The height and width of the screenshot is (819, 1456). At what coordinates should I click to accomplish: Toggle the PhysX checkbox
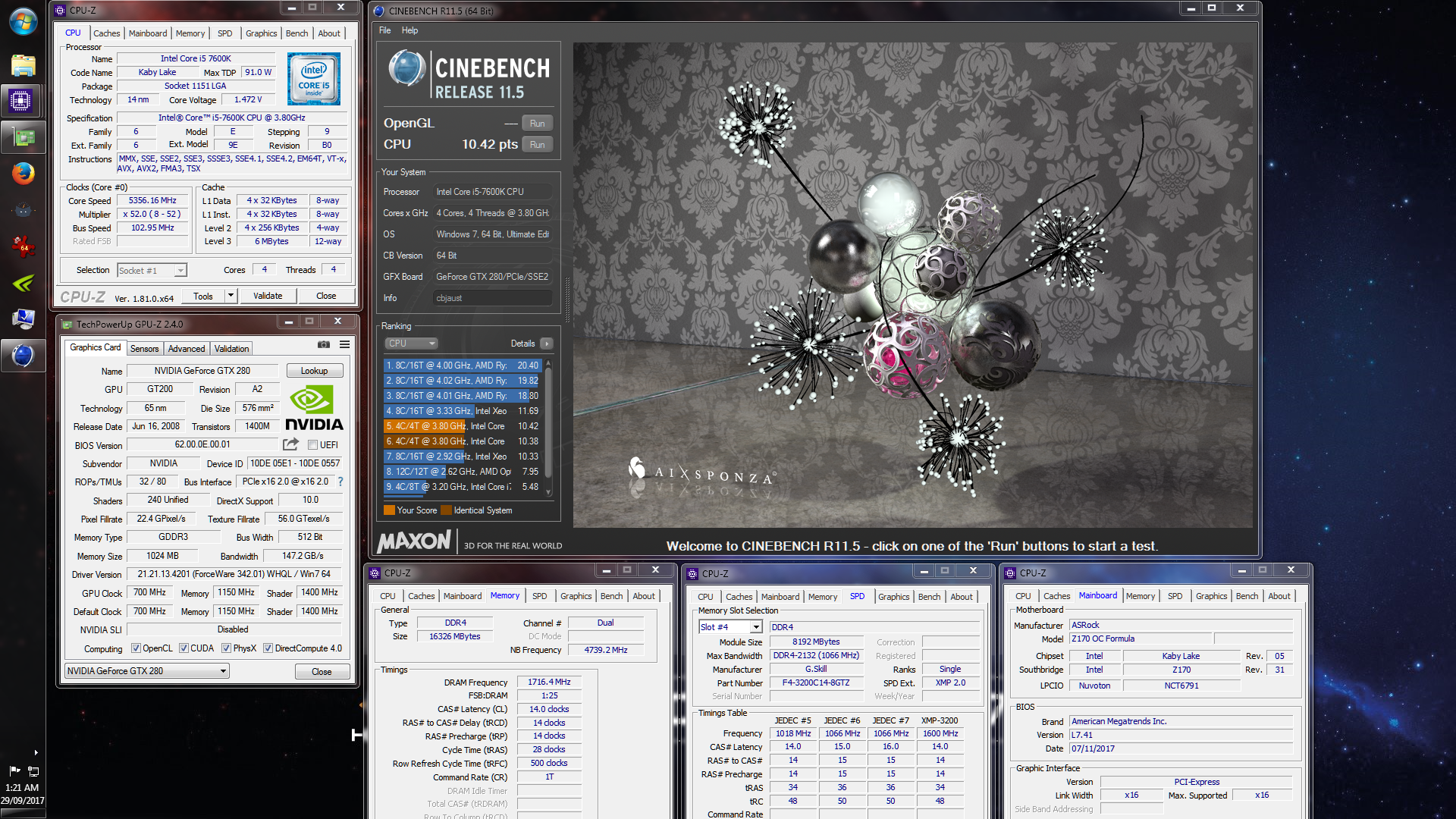[226, 648]
